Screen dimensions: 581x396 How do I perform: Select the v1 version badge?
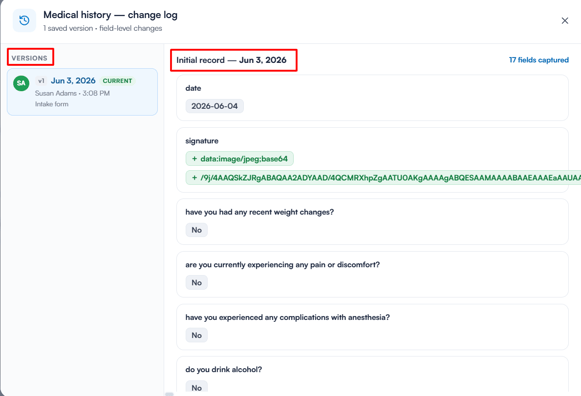41,80
